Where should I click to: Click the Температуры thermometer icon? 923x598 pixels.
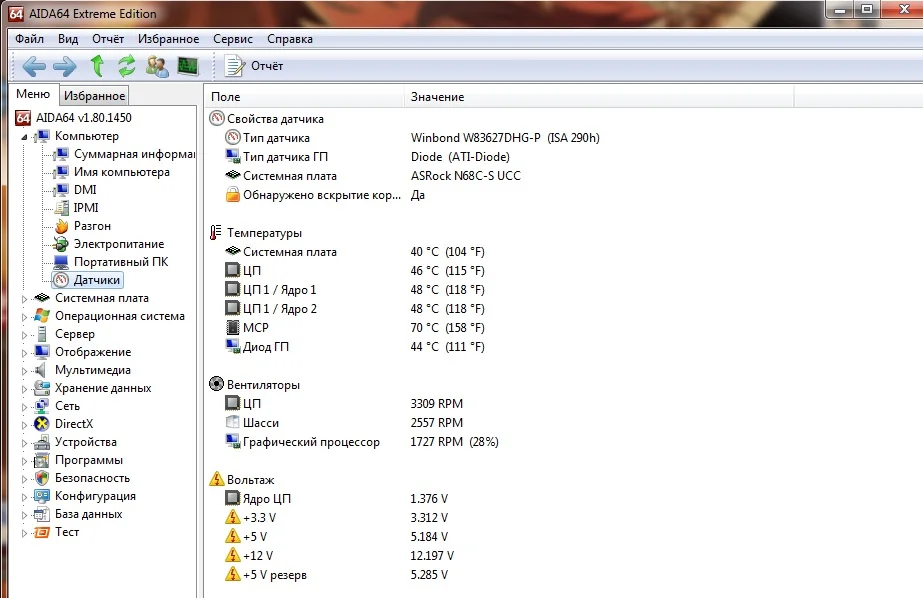[x=216, y=232]
